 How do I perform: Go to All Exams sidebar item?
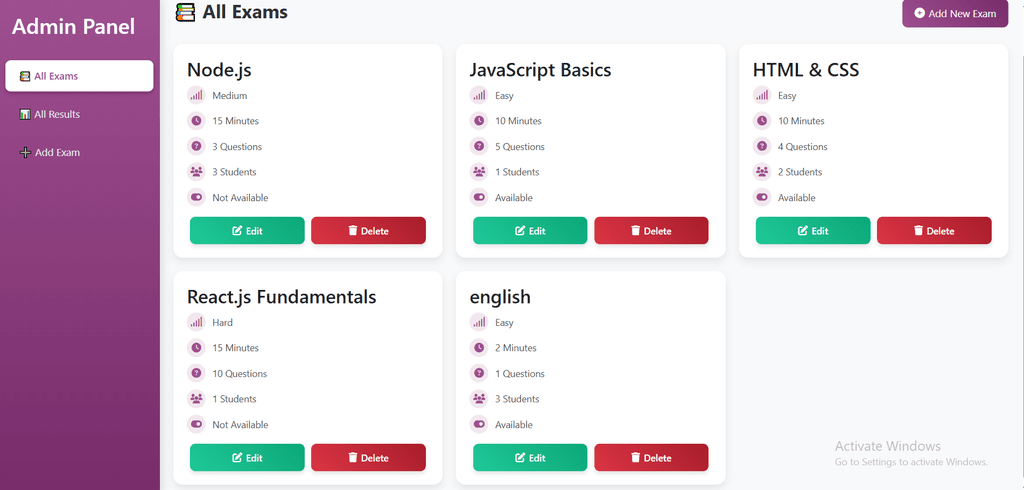click(x=78, y=76)
